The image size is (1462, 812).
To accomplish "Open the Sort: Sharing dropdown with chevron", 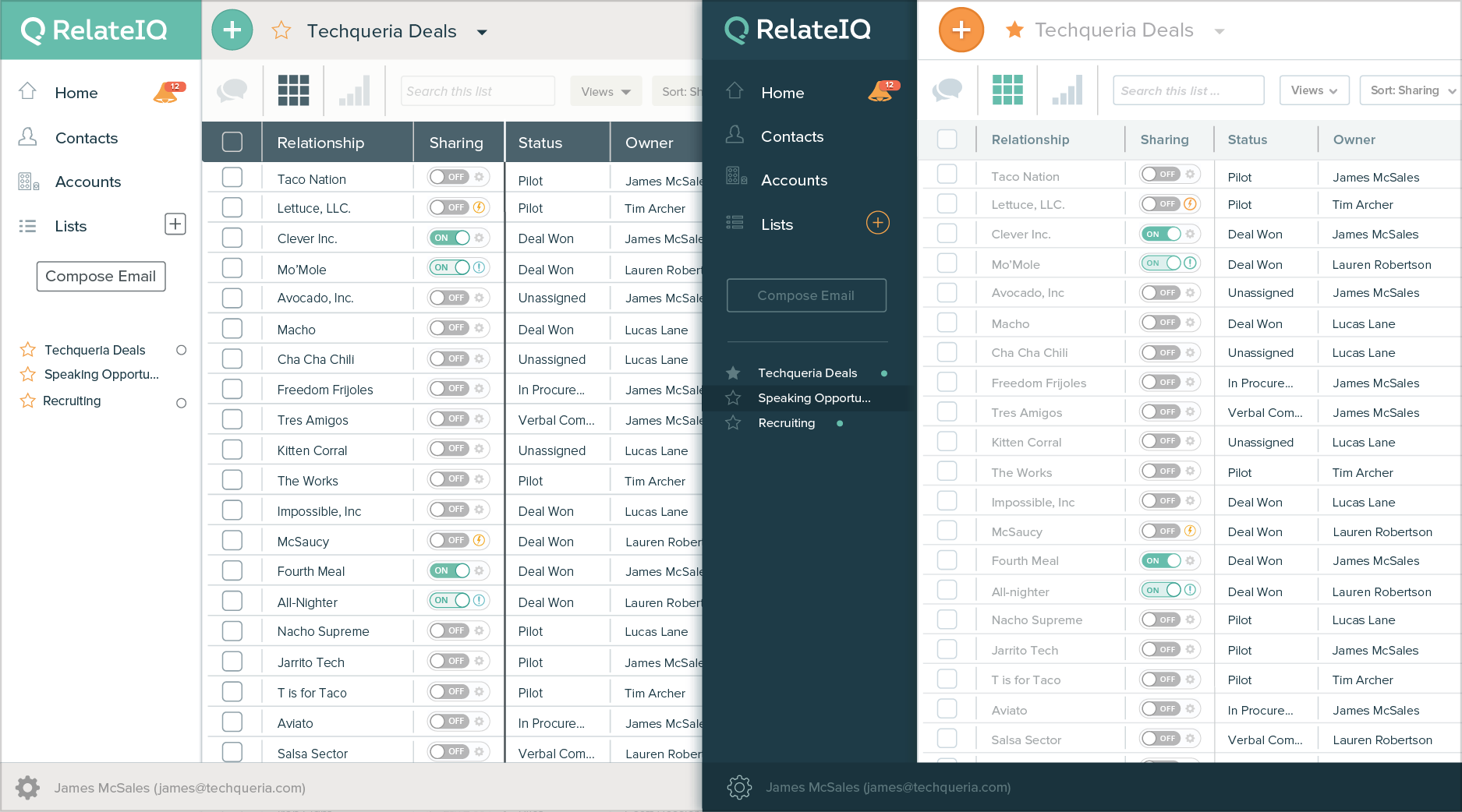I will (1411, 90).
